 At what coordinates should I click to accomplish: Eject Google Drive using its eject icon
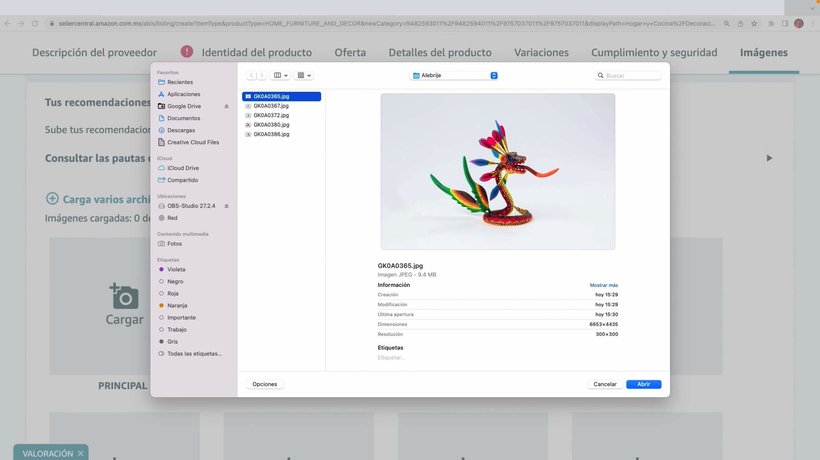[226, 106]
